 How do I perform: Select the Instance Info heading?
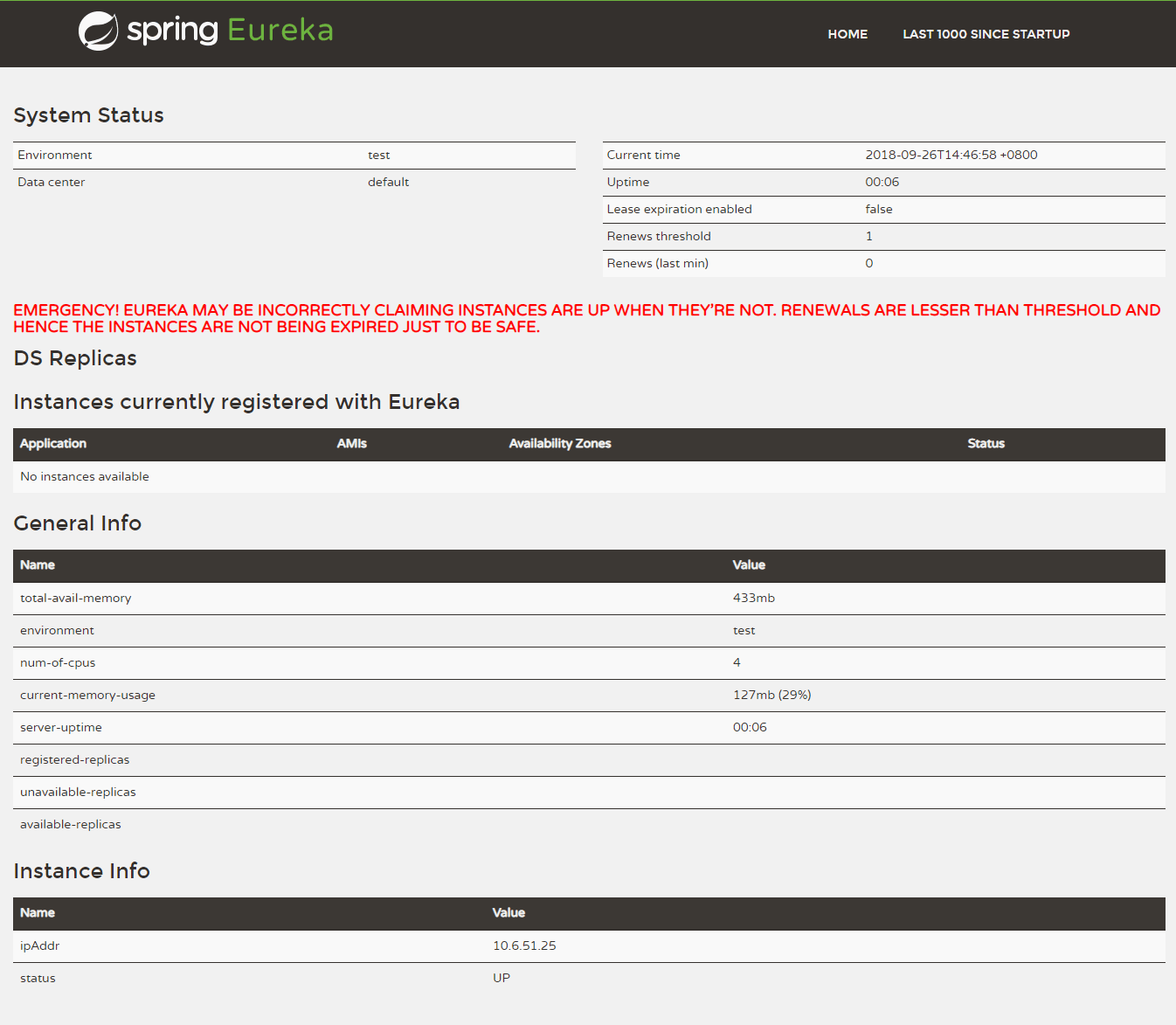[81, 871]
